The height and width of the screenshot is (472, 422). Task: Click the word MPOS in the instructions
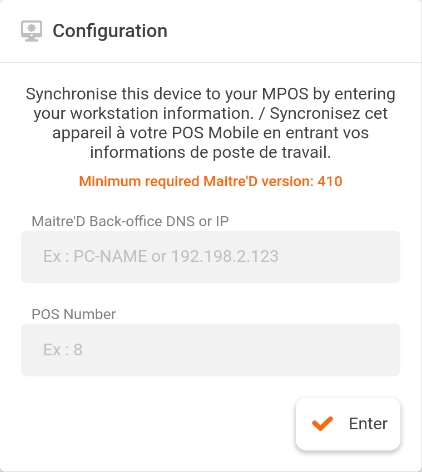[x=285, y=94]
